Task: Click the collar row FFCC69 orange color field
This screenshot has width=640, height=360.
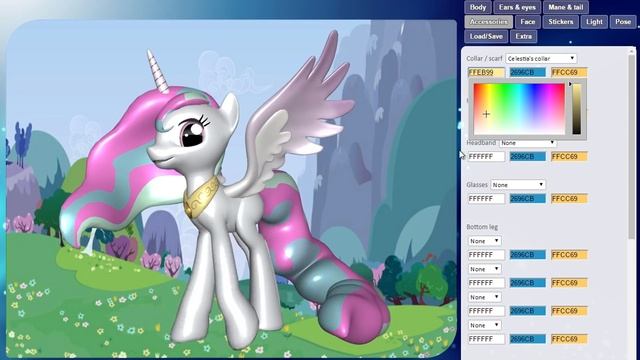Action: click(569, 73)
